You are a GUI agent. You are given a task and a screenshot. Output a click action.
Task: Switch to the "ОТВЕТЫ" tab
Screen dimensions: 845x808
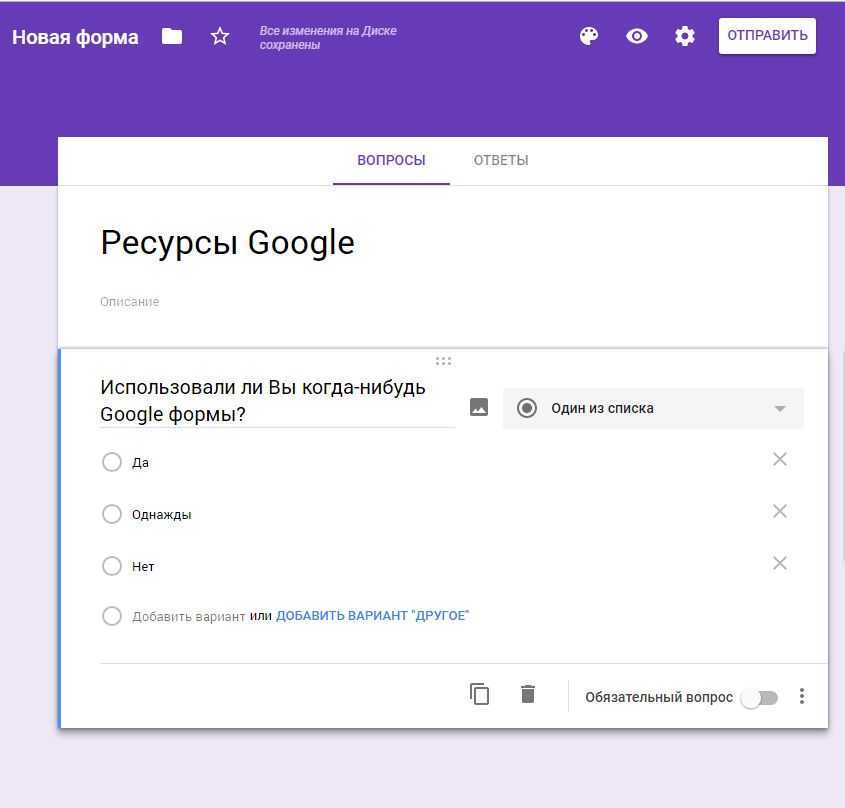point(501,161)
